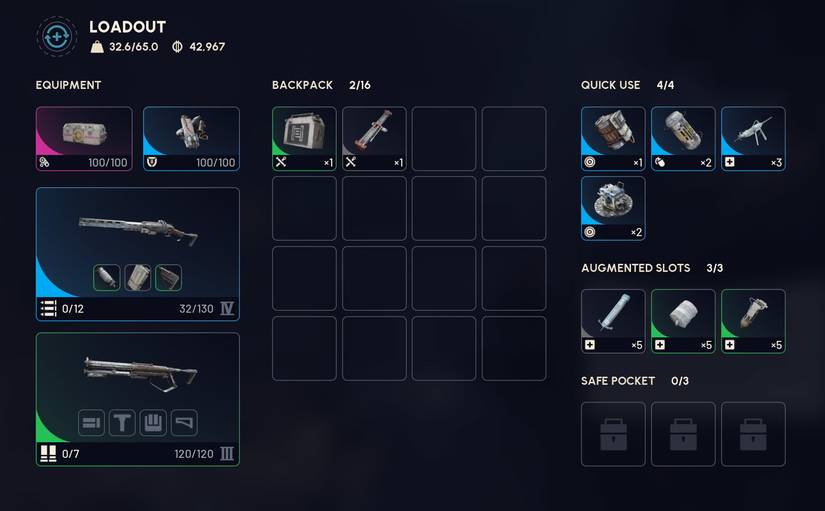Select the grey syringe augmented slot item
The height and width of the screenshot is (511, 825).
click(x=613, y=321)
